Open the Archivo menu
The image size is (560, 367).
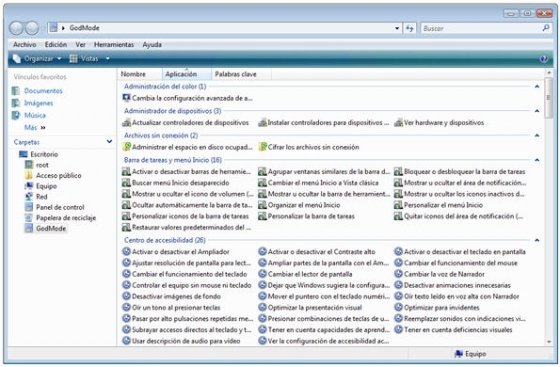(25, 45)
